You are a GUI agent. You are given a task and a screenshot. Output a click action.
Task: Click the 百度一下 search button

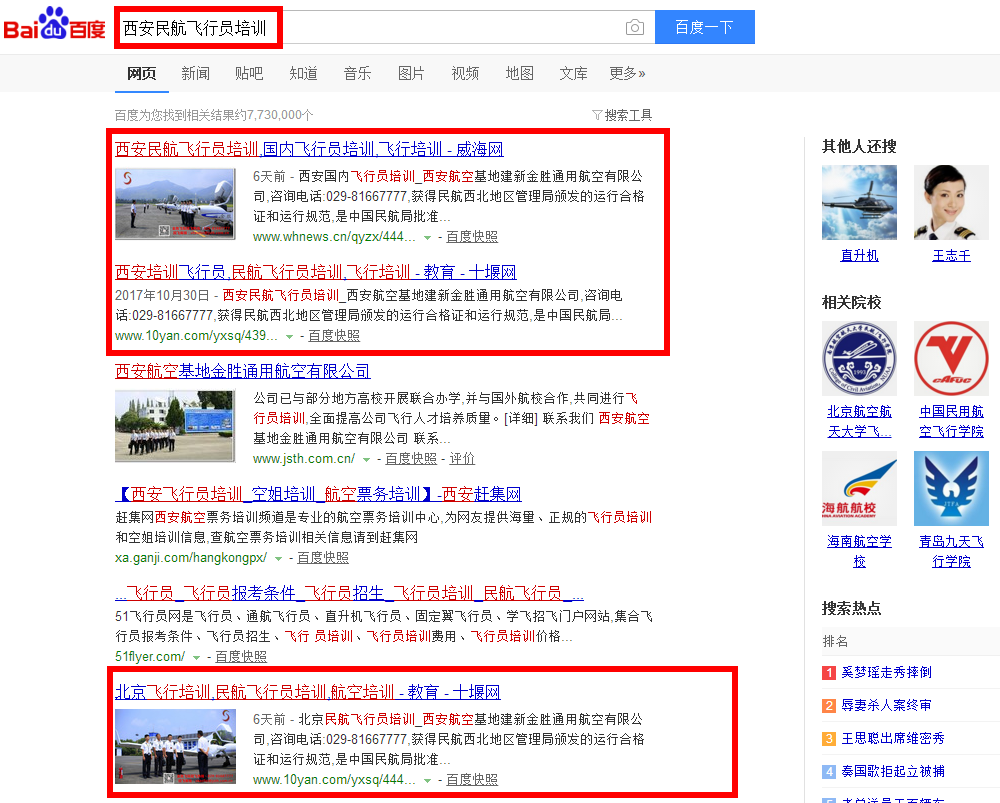[x=705, y=27]
